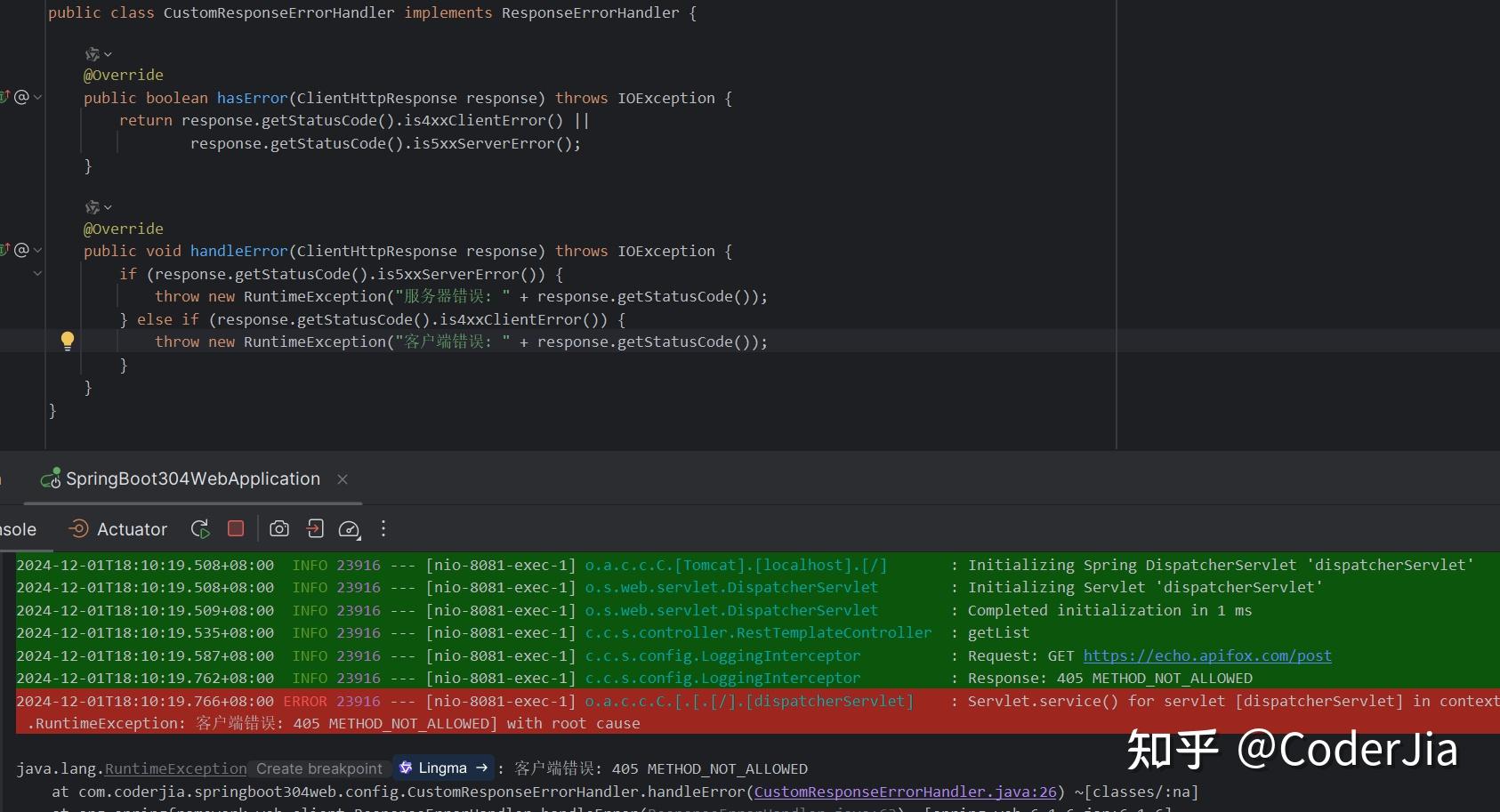1500x812 pixels.
Task: Open the echo.apifox.com/post URL in log
Action: 1206,655
